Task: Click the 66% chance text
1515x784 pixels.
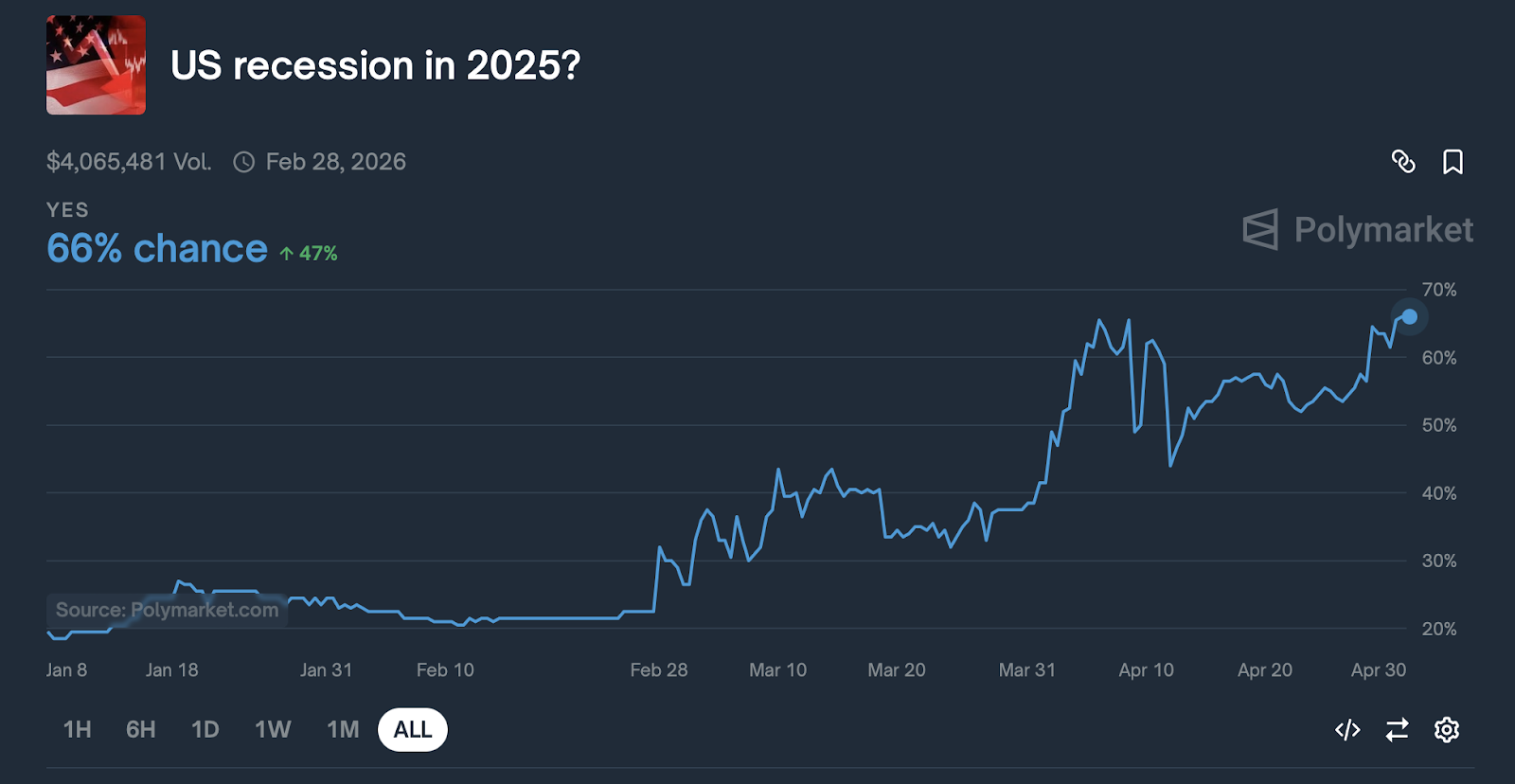Action: click(x=157, y=249)
